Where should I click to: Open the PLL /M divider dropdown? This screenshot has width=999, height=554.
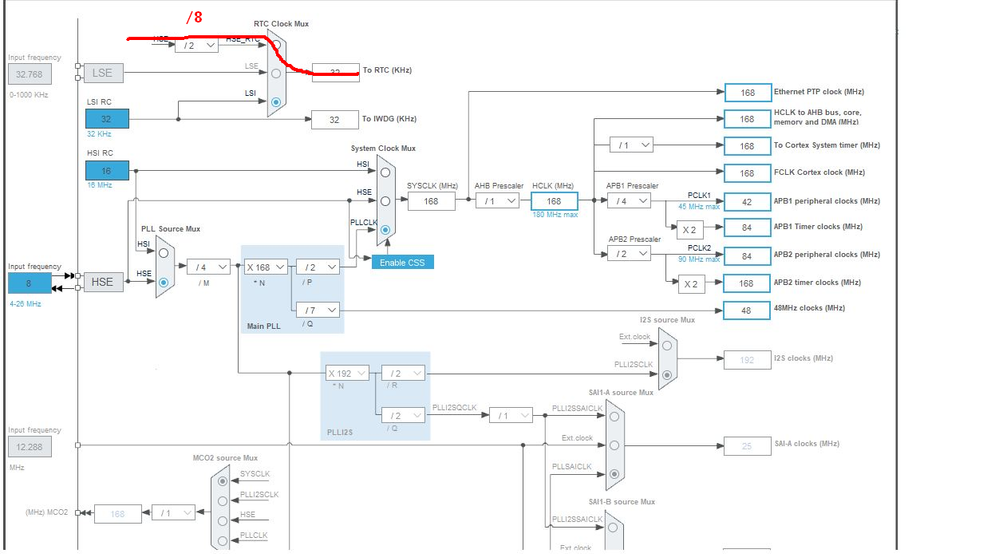[x=209, y=267]
